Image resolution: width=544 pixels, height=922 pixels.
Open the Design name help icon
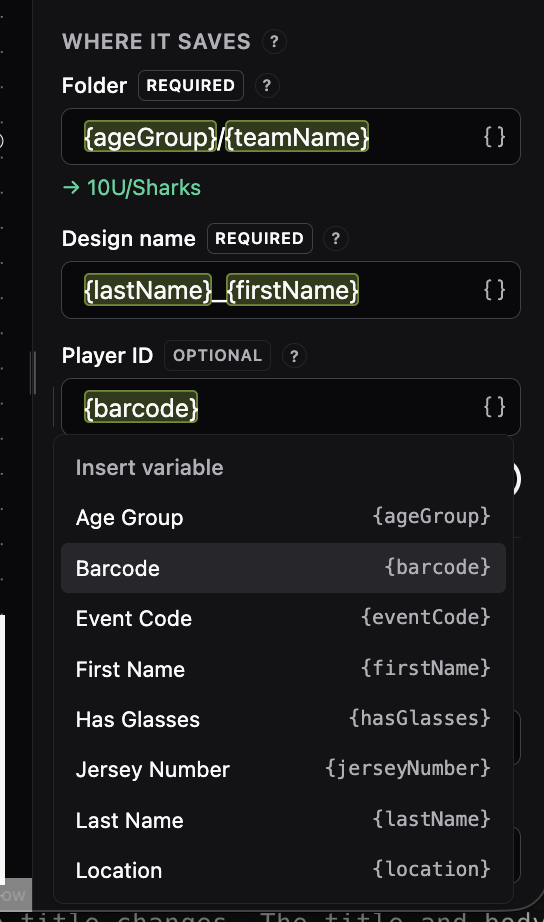pyautogui.click(x=336, y=239)
